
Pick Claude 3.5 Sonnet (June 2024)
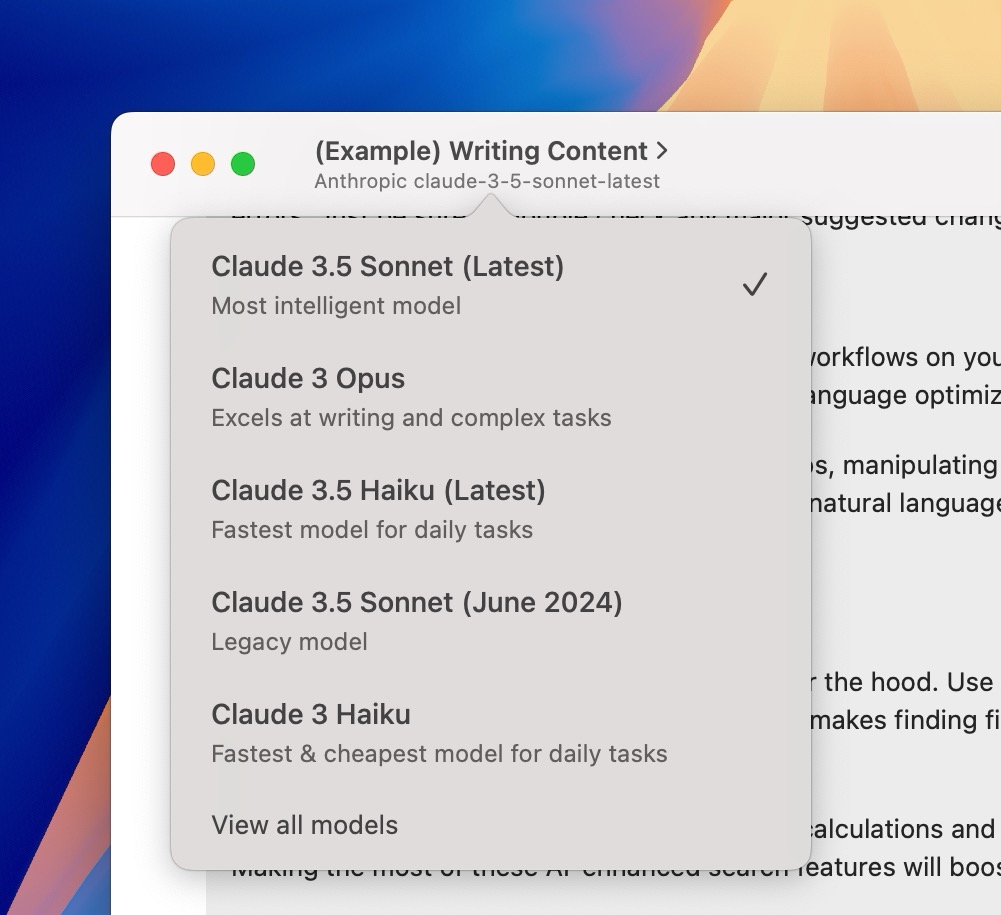[416, 603]
